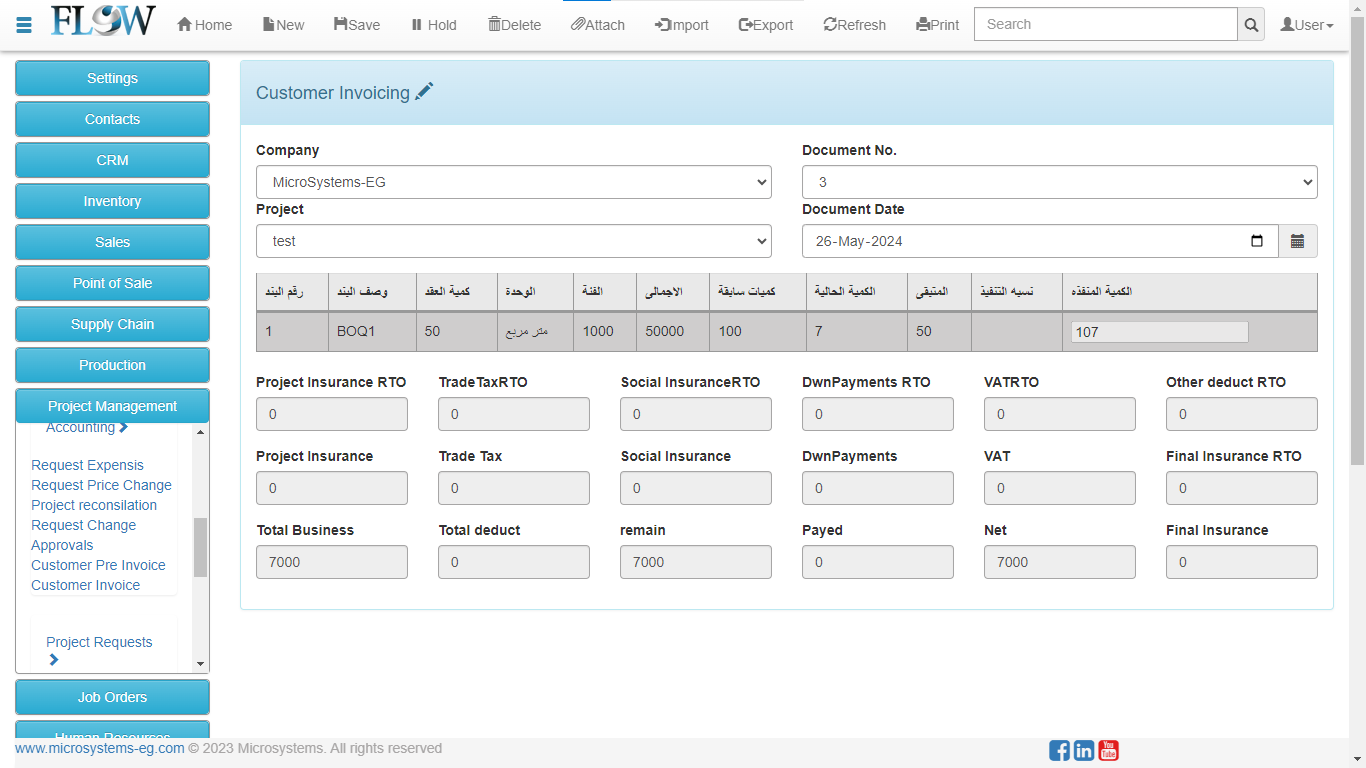
Task: Click the search magnifier button
Action: coord(1250,25)
